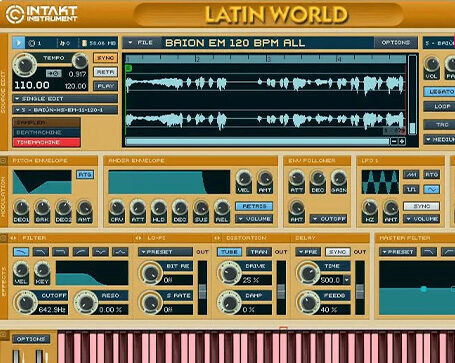Open Env Follower CUTOFF dropdown

pyautogui.click(x=329, y=219)
